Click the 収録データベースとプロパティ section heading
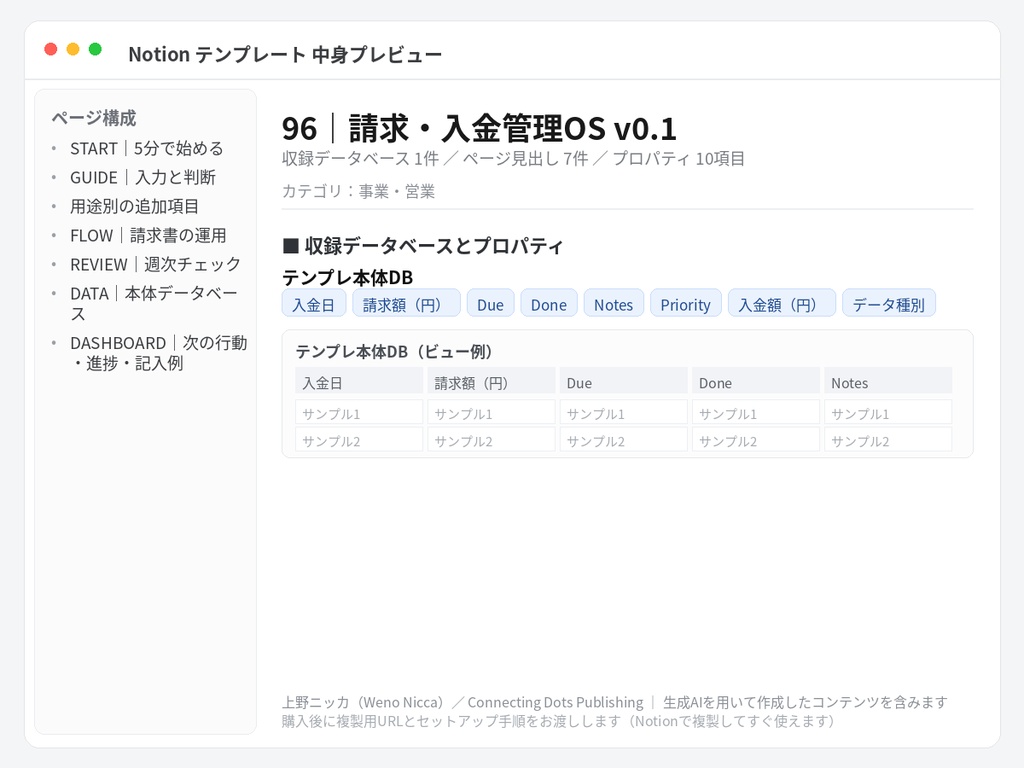Viewport: 1024px width, 768px height. coord(423,246)
